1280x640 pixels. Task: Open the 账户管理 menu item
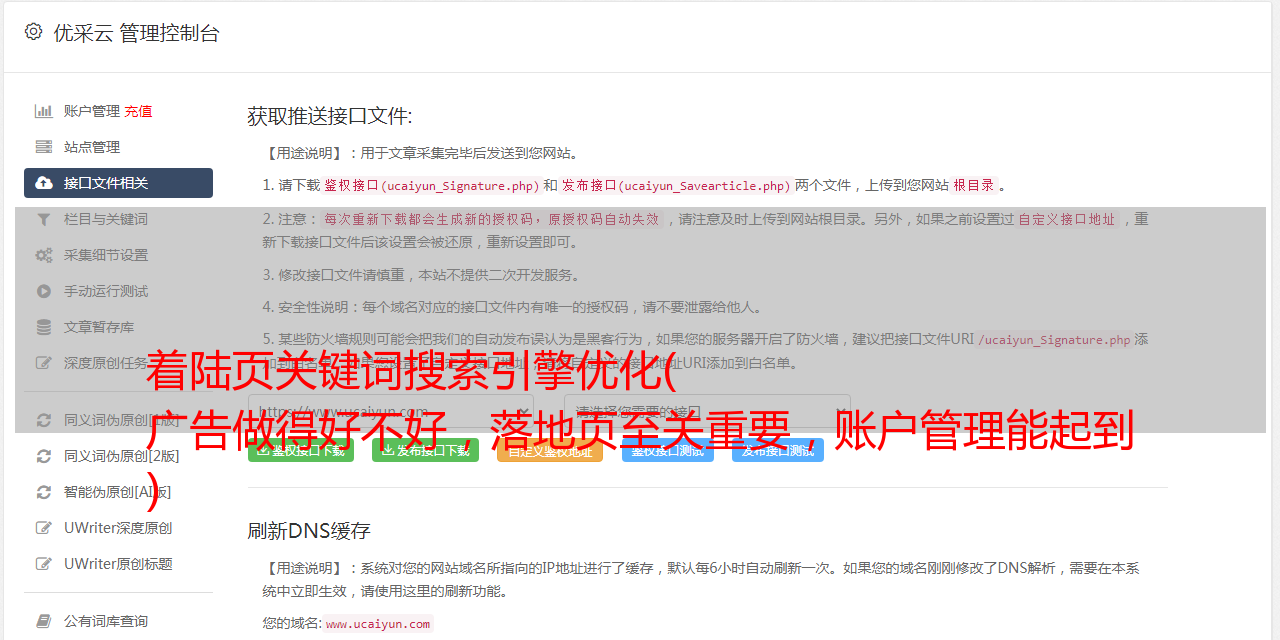tap(92, 111)
